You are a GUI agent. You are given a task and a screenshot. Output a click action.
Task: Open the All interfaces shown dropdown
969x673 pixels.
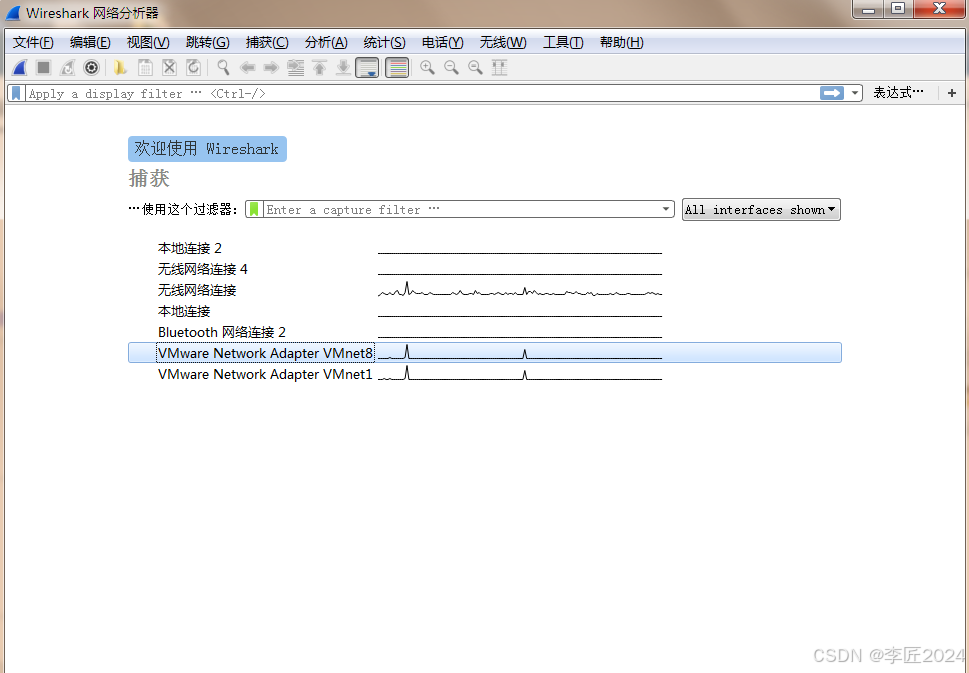[761, 210]
